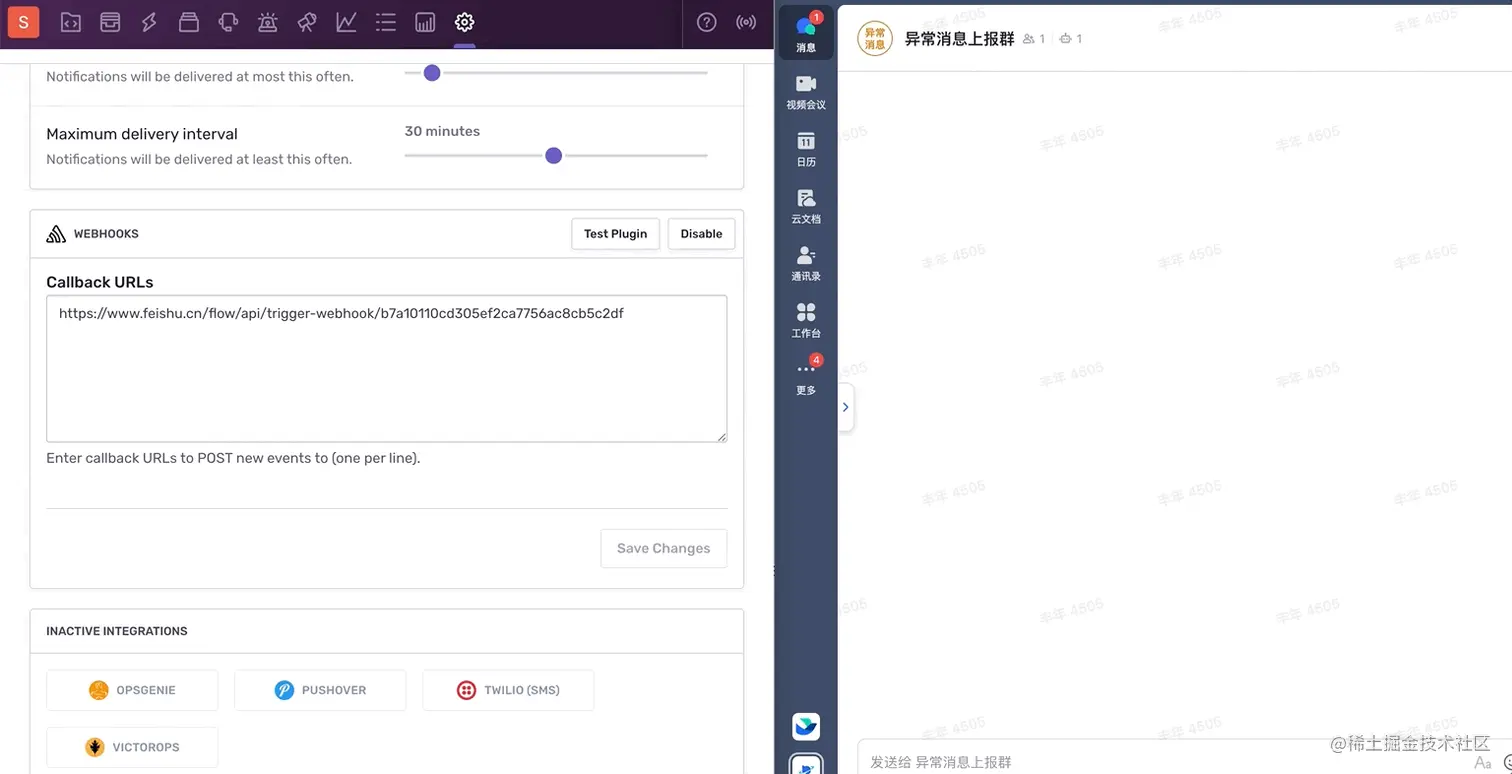Open Performance via the lightning bolt icon
1512x774 pixels.
coord(149,22)
